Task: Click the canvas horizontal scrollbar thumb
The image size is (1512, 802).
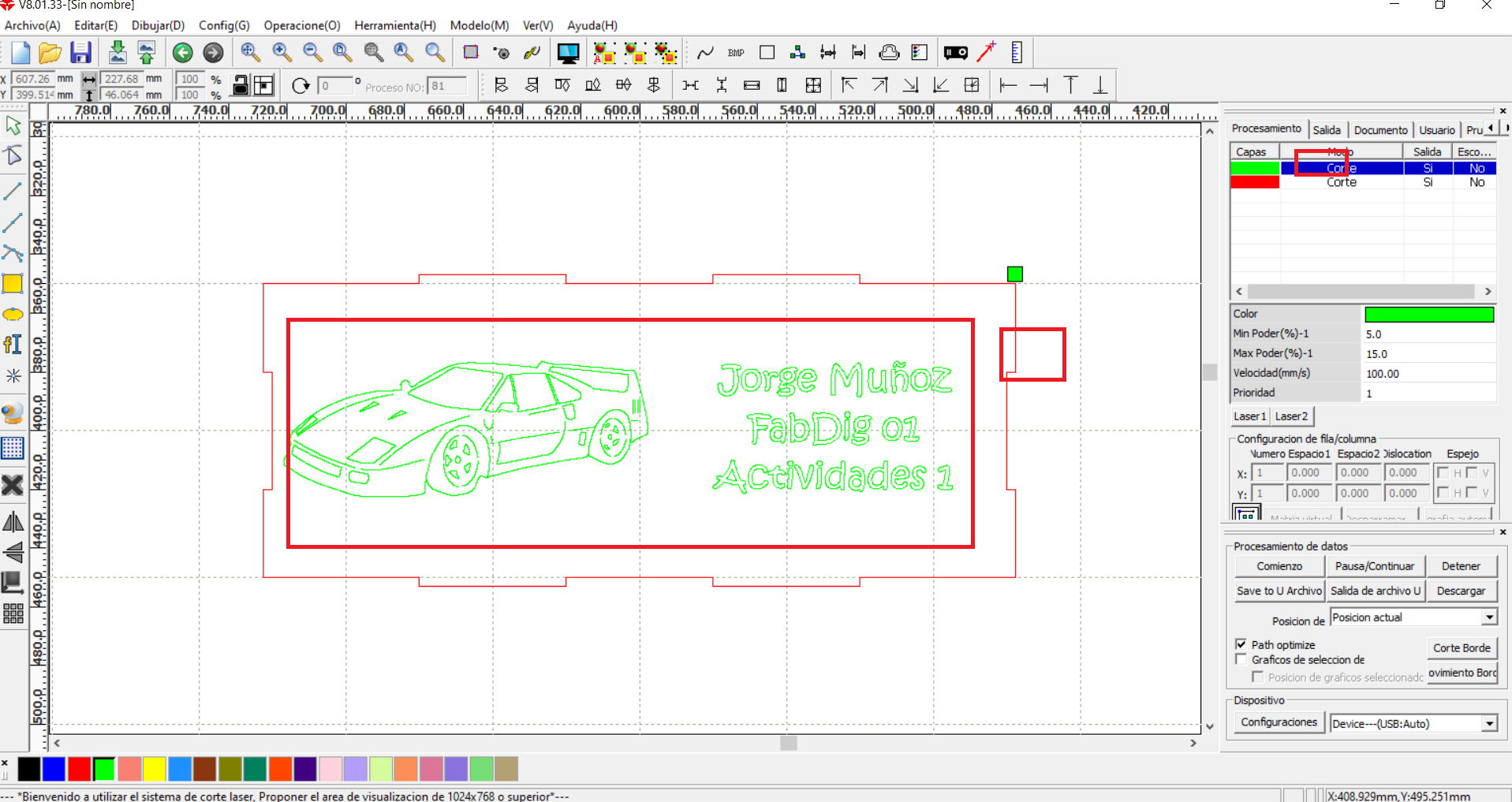Action: click(789, 743)
